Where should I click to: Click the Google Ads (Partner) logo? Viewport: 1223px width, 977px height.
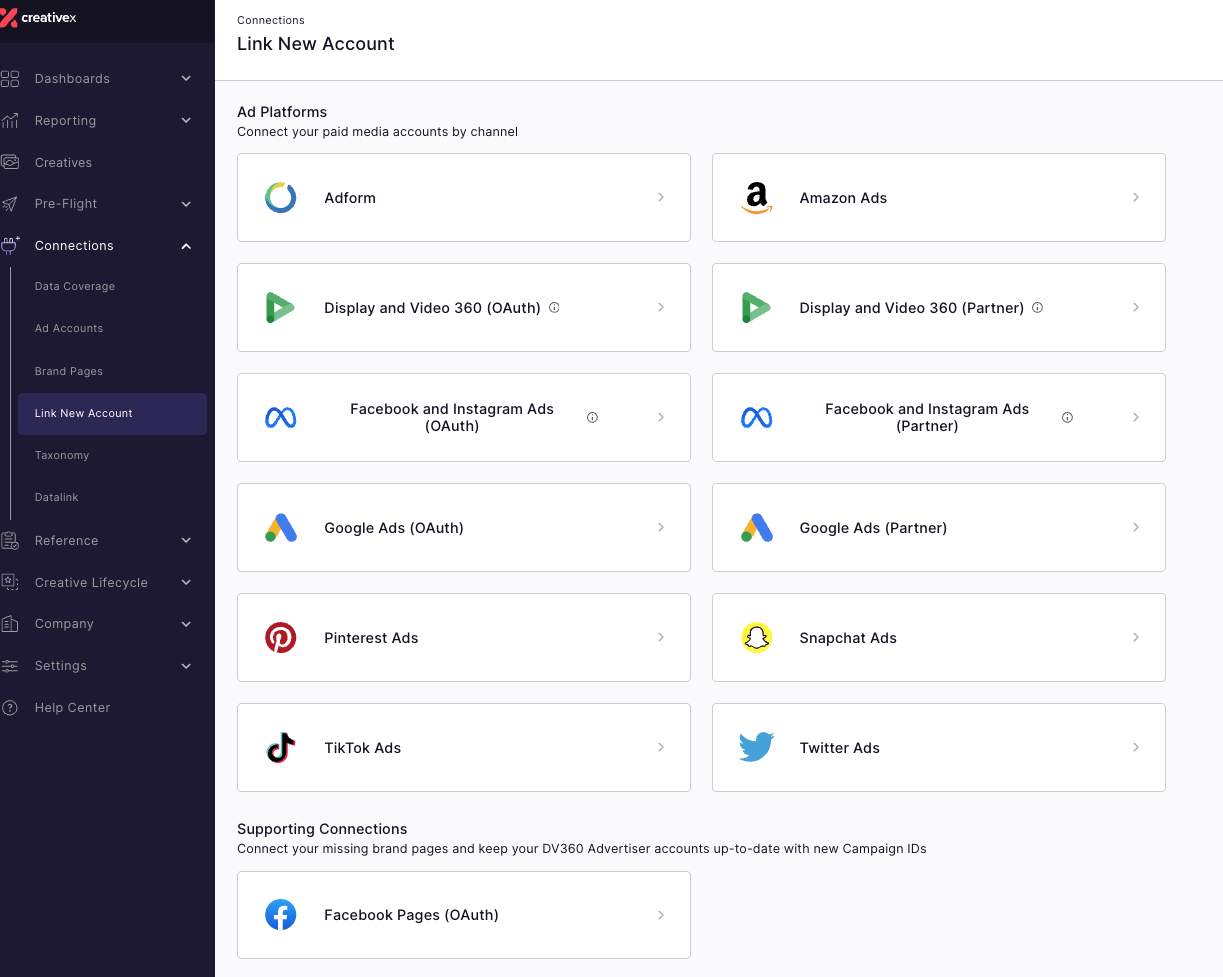tap(756, 528)
